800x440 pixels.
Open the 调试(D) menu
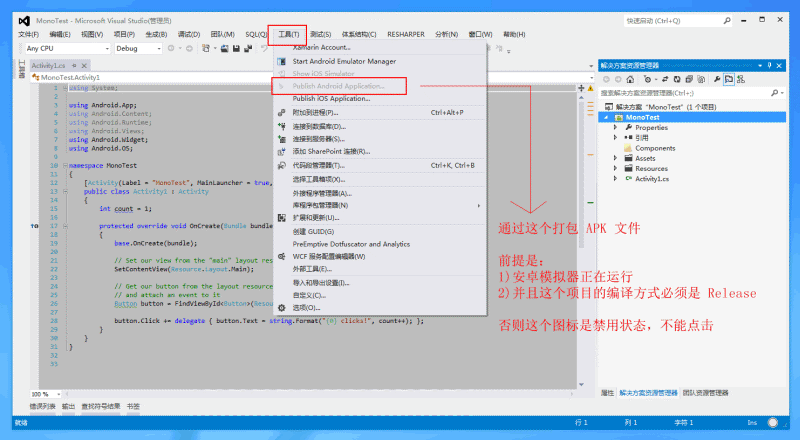coord(188,33)
